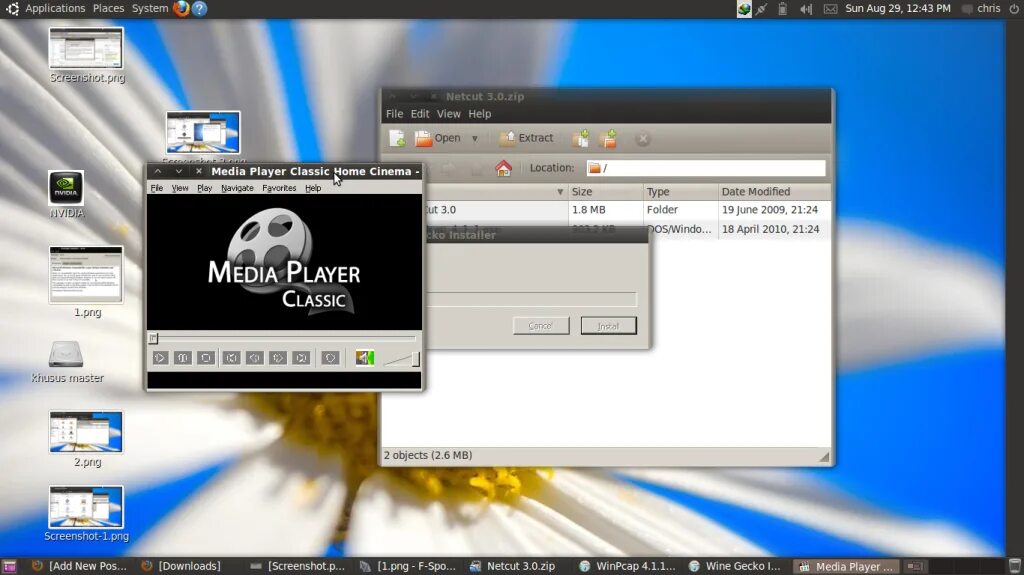
Task: Click the Location input field
Action: coord(705,168)
